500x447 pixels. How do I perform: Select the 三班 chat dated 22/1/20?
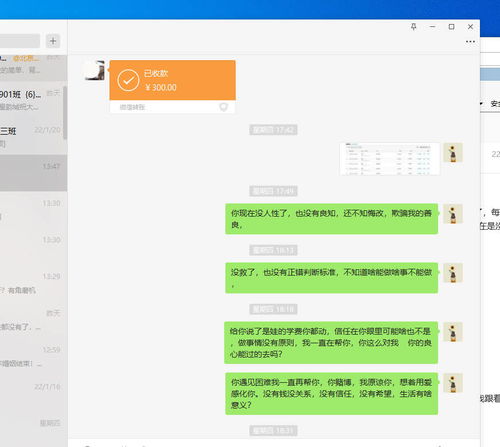32,137
